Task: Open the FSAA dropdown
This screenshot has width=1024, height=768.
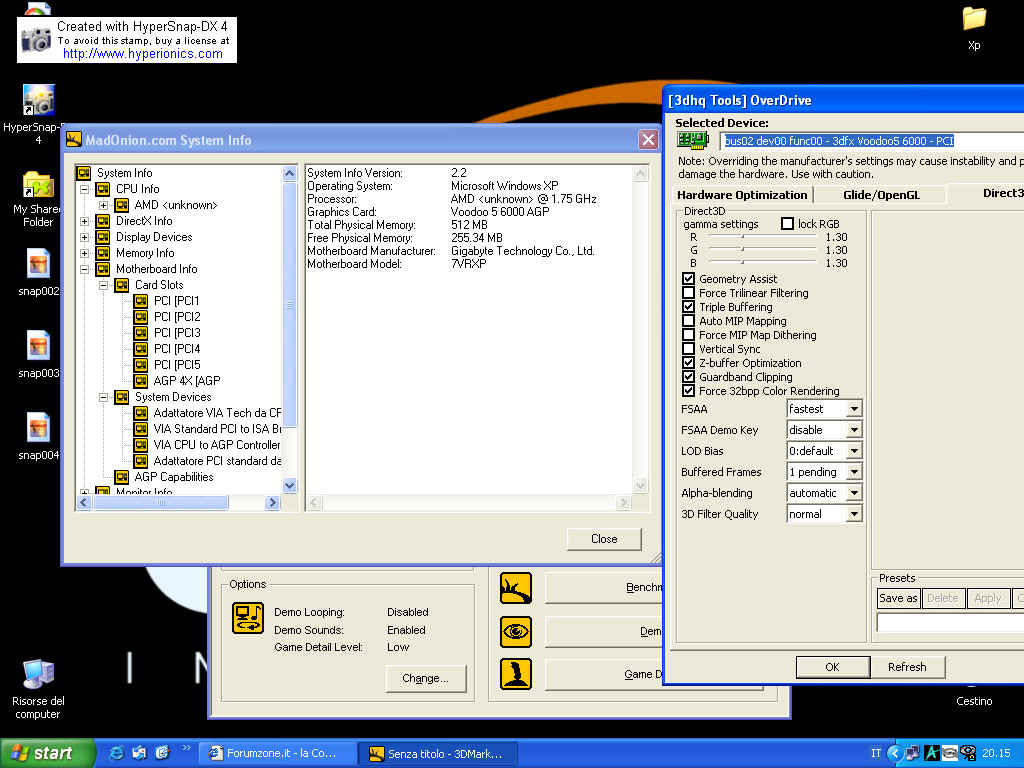Action: click(853, 409)
